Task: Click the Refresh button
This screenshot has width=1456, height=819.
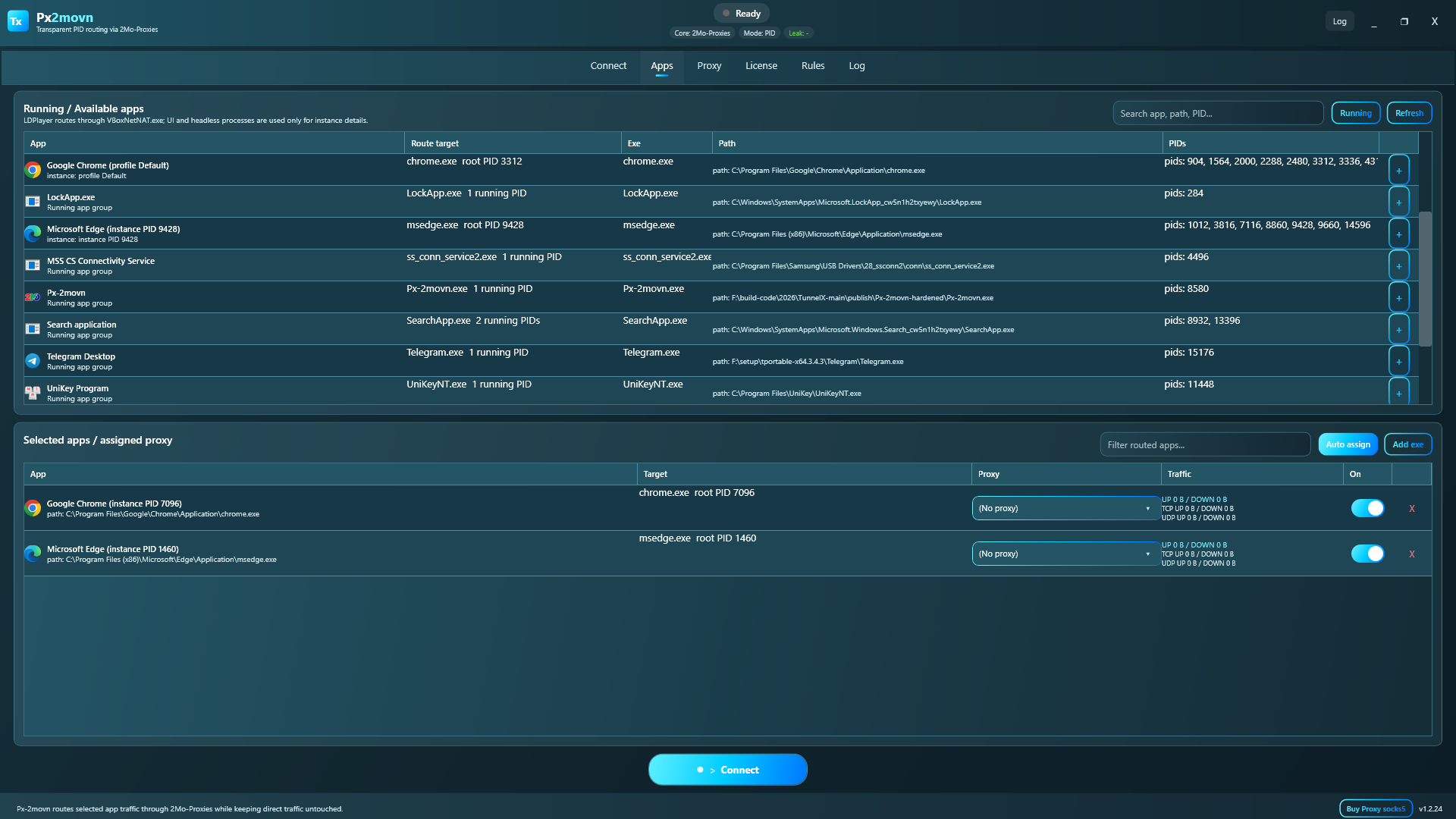Action: (1409, 113)
